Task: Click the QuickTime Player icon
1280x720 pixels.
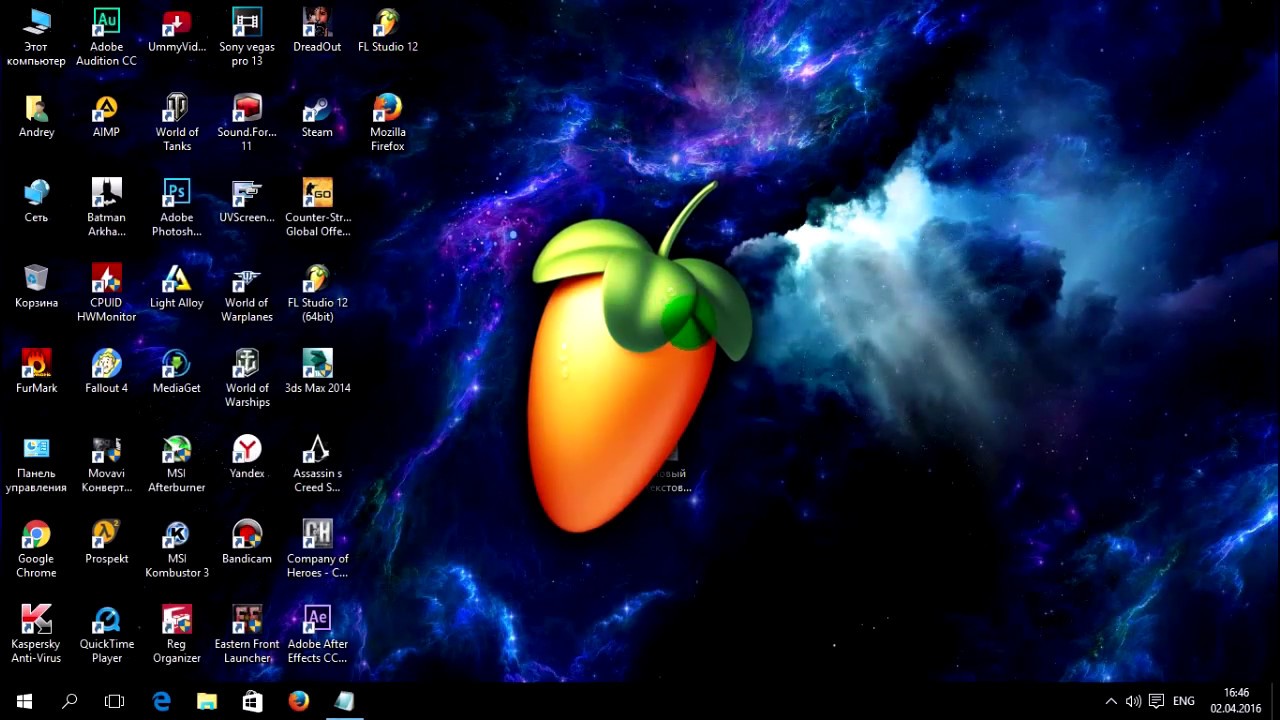Action: coord(106,634)
